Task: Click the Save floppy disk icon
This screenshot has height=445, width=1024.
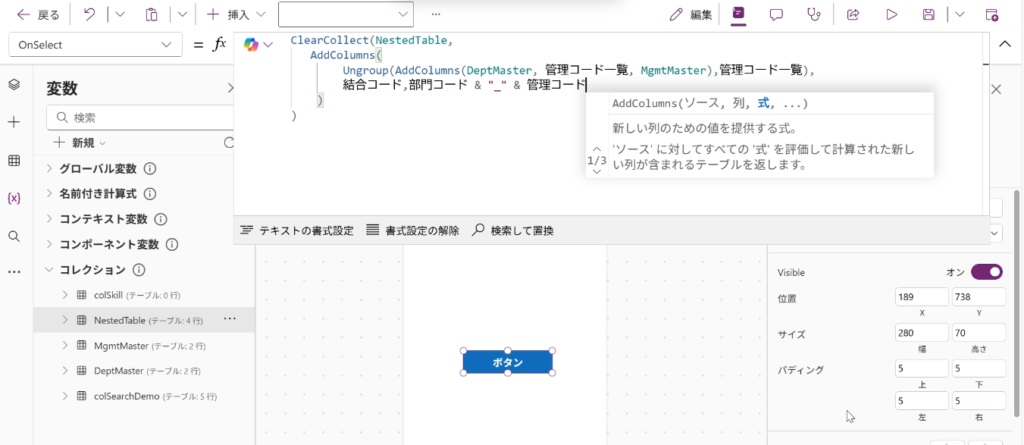Action: coord(929,15)
